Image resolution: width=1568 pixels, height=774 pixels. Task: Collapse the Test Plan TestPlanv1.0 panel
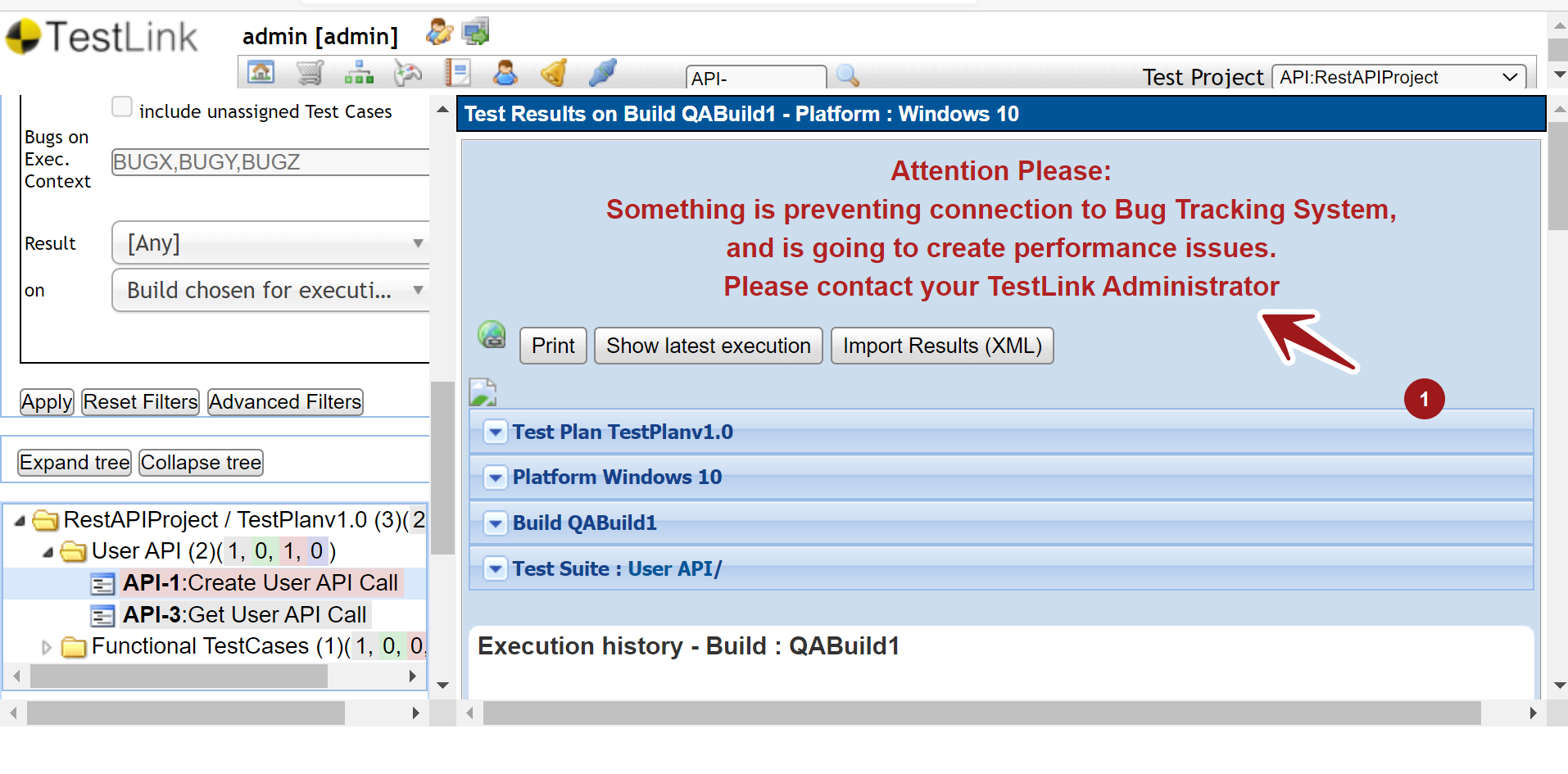(x=495, y=432)
